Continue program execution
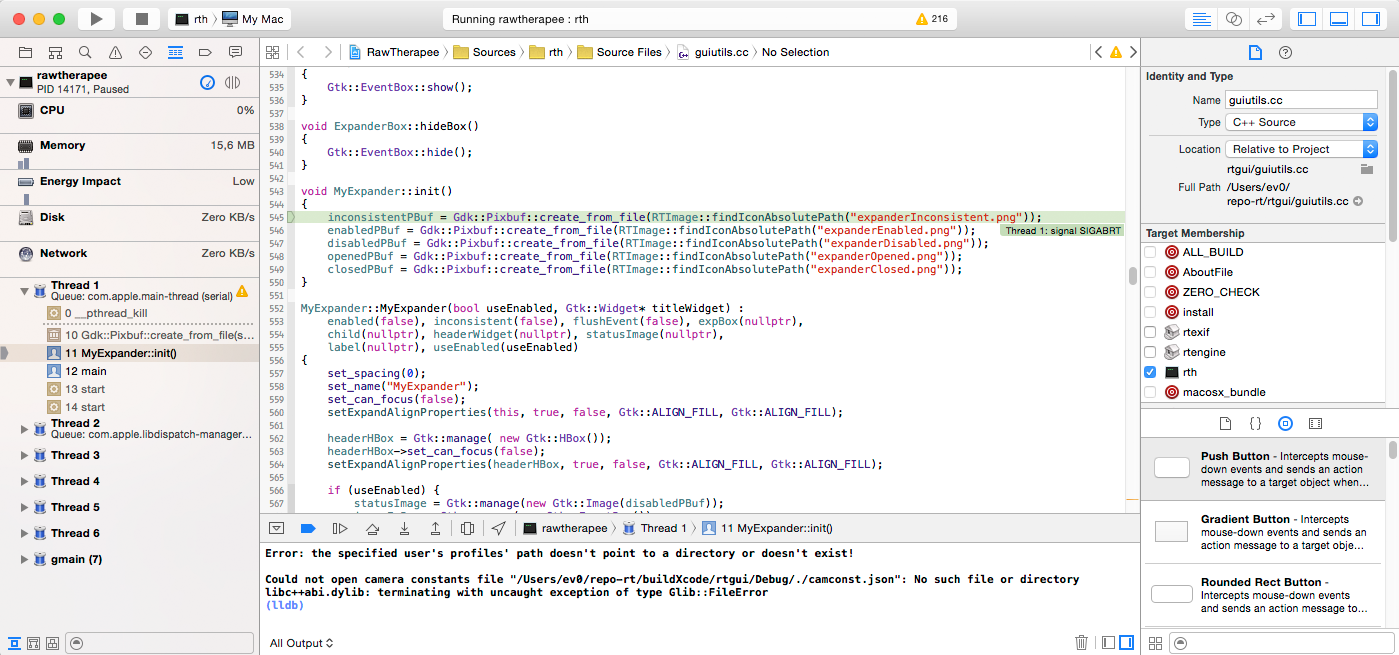The image size is (1399, 655). click(x=339, y=528)
